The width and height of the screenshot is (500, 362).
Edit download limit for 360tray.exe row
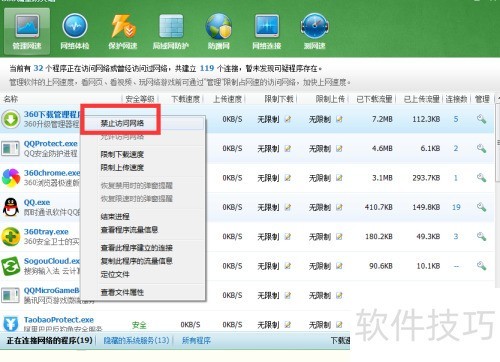(x=288, y=236)
